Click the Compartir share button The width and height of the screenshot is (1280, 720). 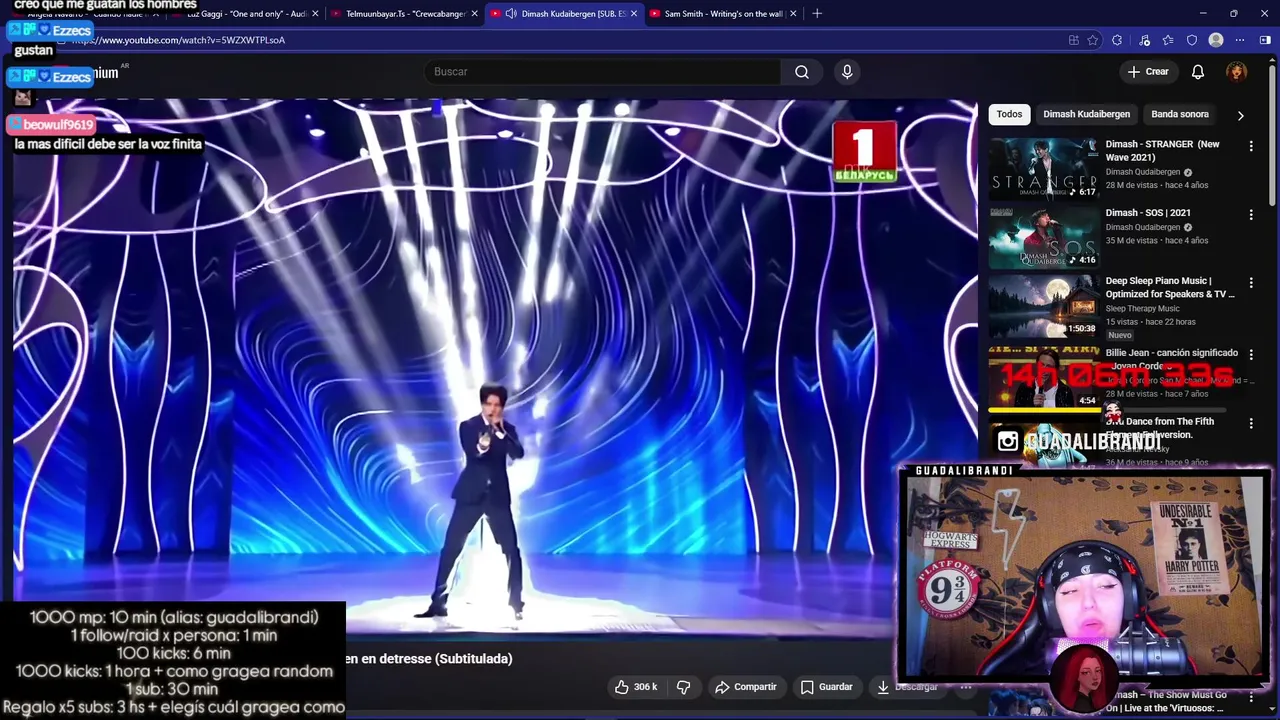pyautogui.click(x=745, y=687)
